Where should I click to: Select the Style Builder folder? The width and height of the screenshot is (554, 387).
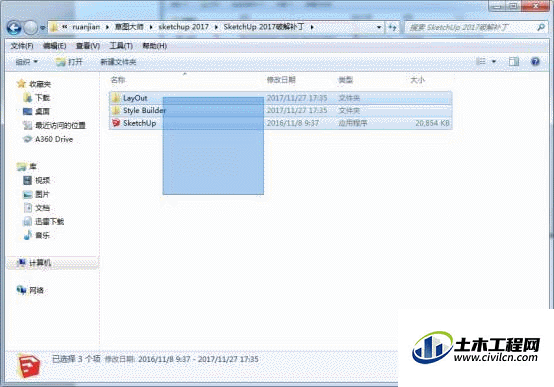point(281,111)
